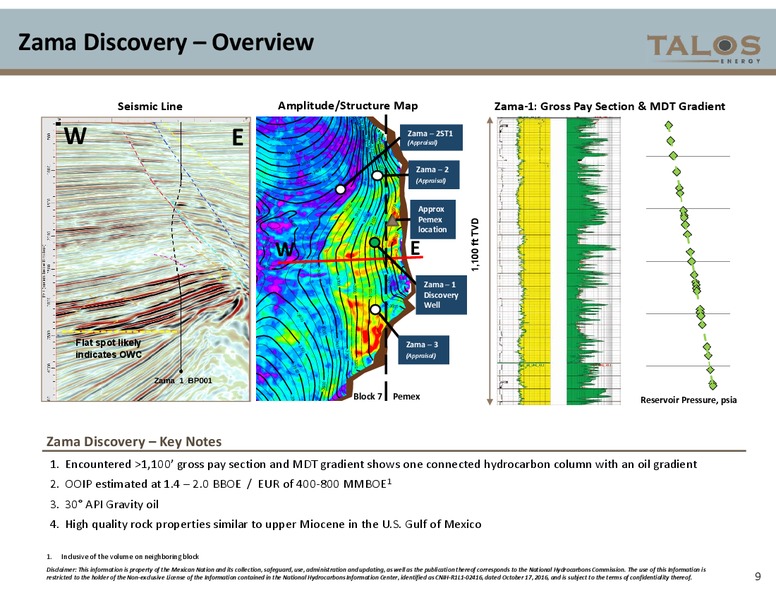The width and height of the screenshot is (776, 600).
Task: Click the white Zama-2 well marker on map
Action: pos(377,175)
